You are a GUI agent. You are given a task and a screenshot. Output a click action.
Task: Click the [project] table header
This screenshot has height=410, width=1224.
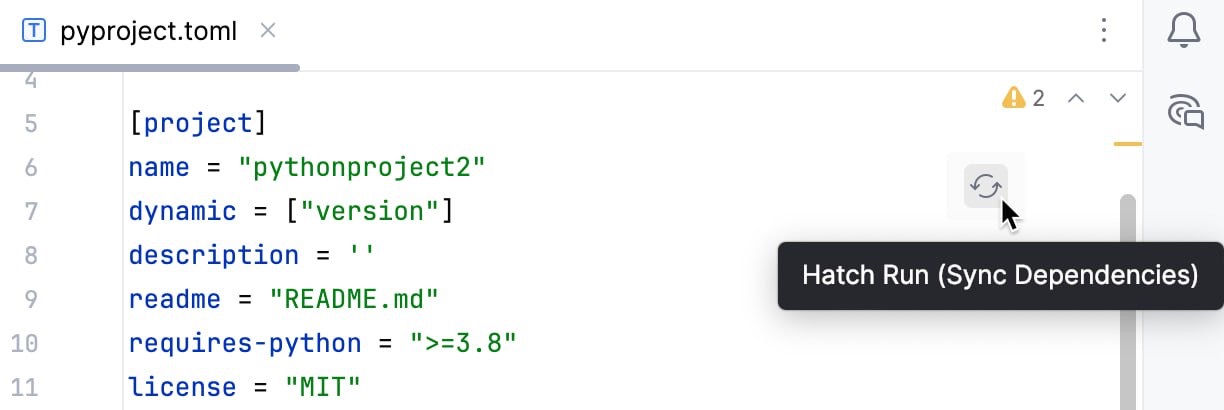click(198, 123)
